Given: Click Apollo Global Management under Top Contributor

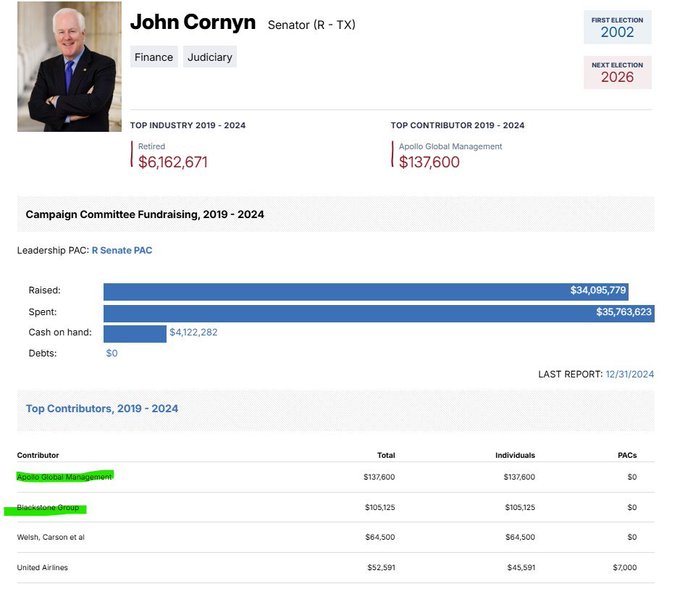Looking at the screenshot, I should click(450, 146).
